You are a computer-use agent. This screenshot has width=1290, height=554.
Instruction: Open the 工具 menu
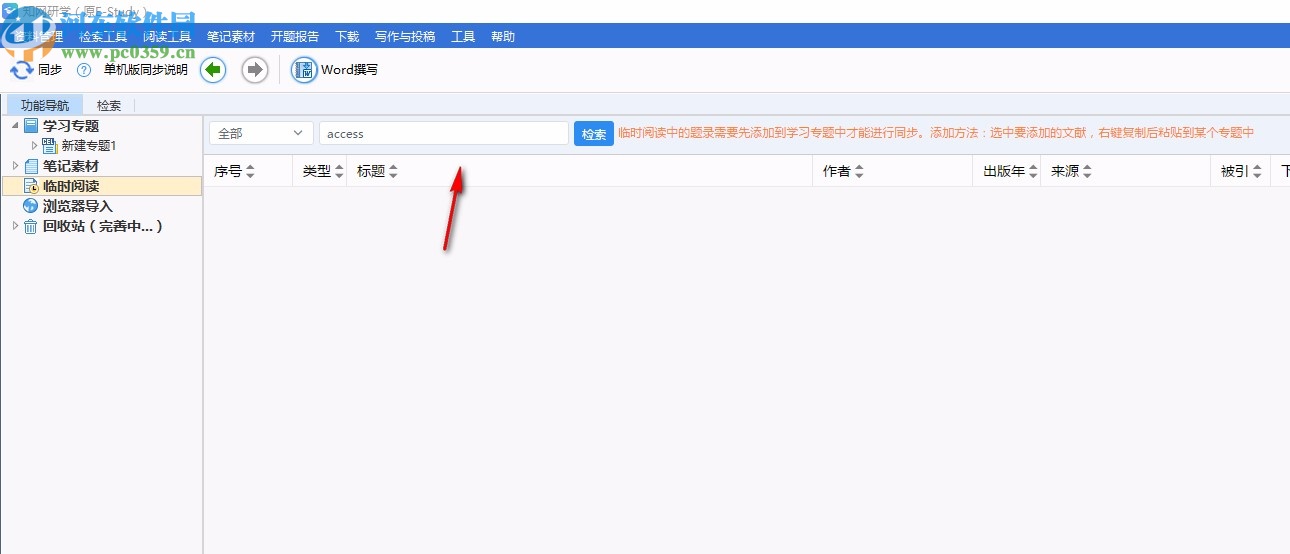coord(463,37)
